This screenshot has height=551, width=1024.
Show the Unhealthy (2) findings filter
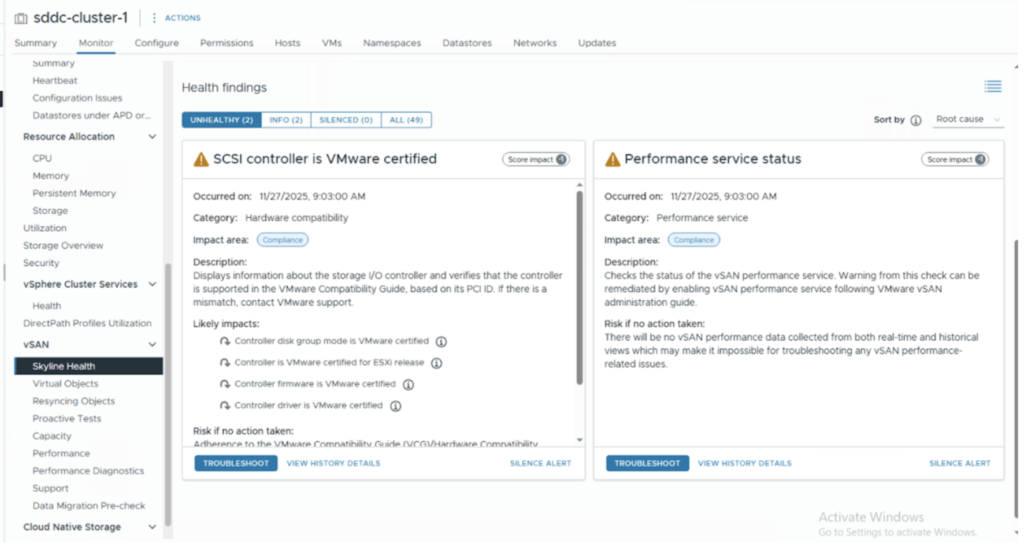point(221,120)
